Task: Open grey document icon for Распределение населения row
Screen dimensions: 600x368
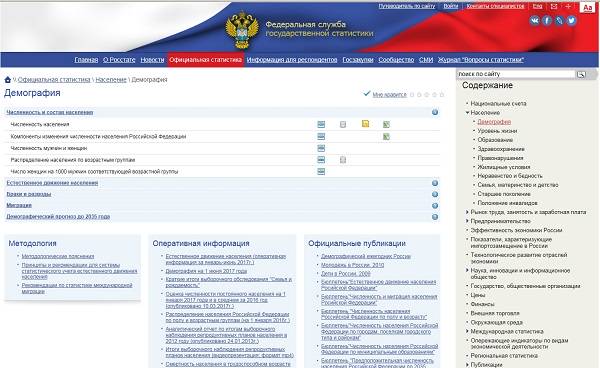Action: [x=343, y=160]
